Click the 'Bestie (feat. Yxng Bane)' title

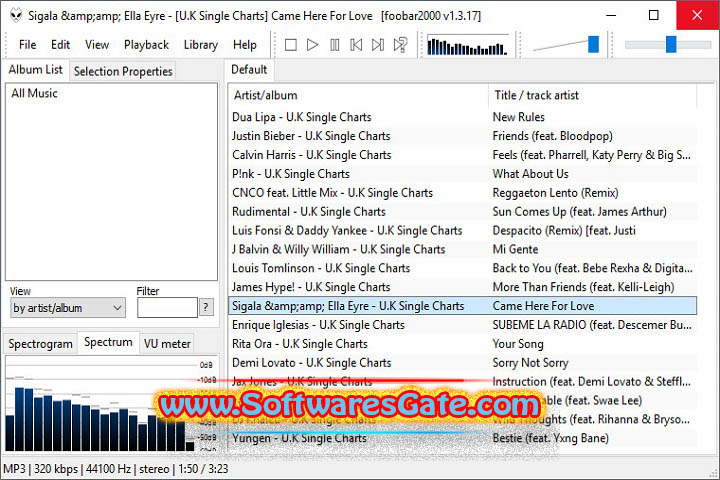click(x=551, y=438)
